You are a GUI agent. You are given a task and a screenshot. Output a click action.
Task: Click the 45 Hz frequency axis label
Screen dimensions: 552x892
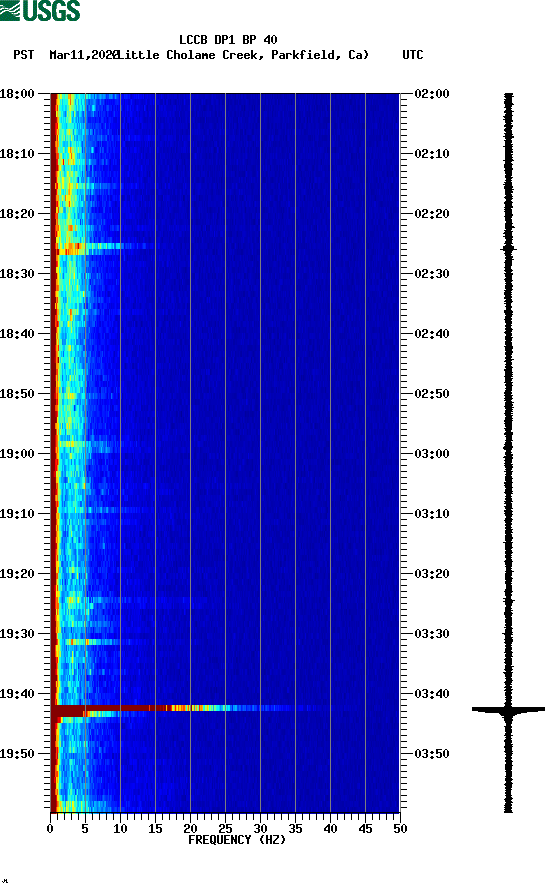(x=365, y=829)
